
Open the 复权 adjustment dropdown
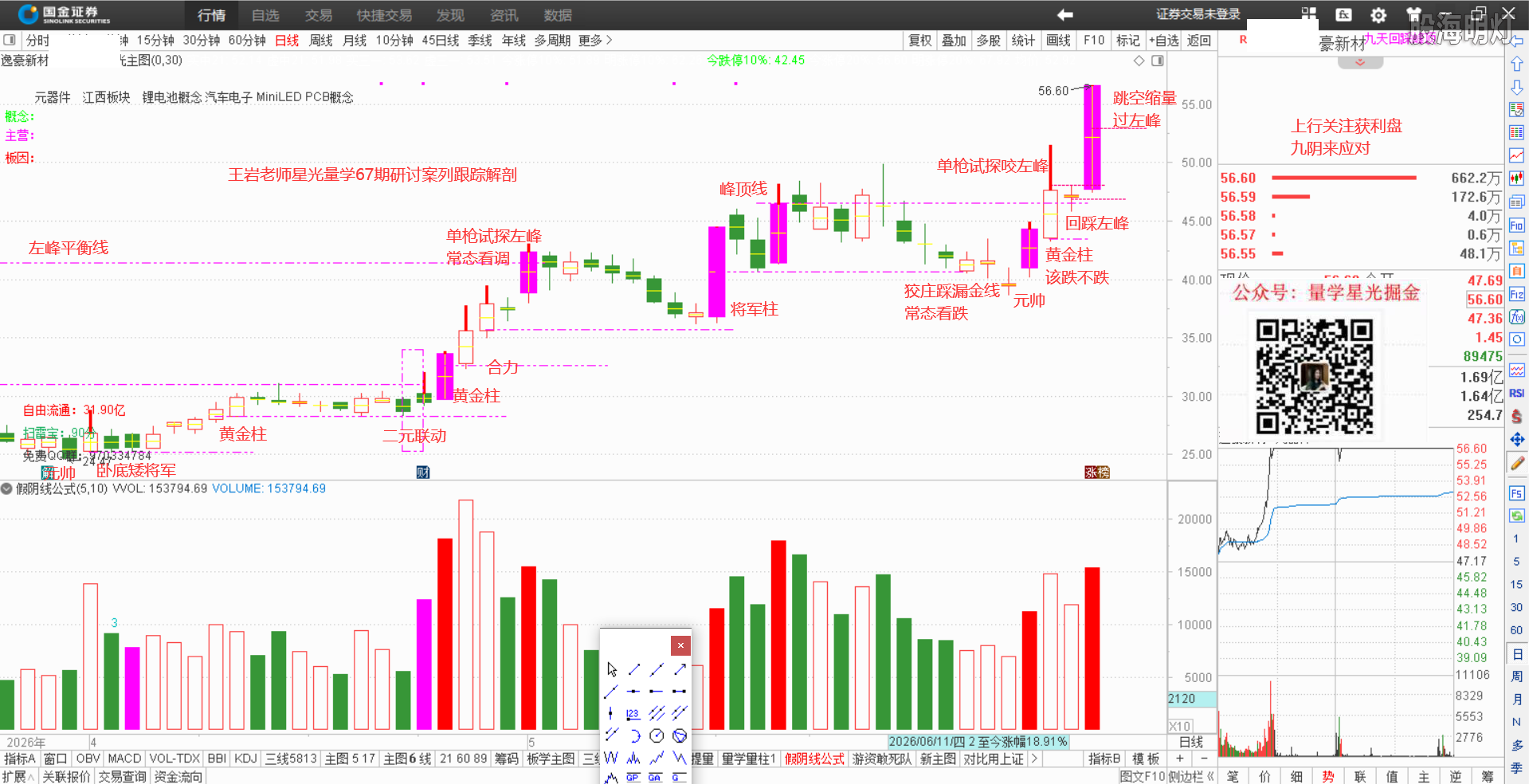pos(920,40)
